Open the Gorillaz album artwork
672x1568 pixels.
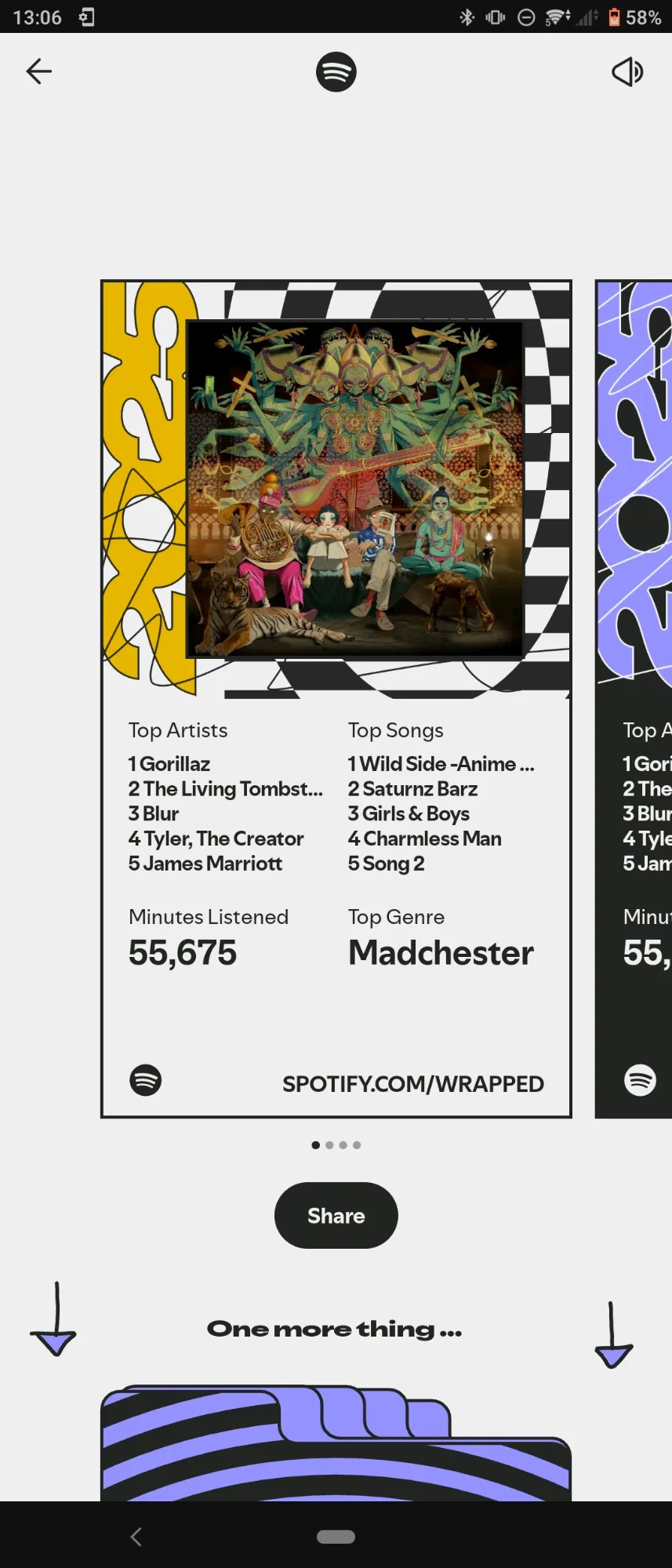coord(354,489)
